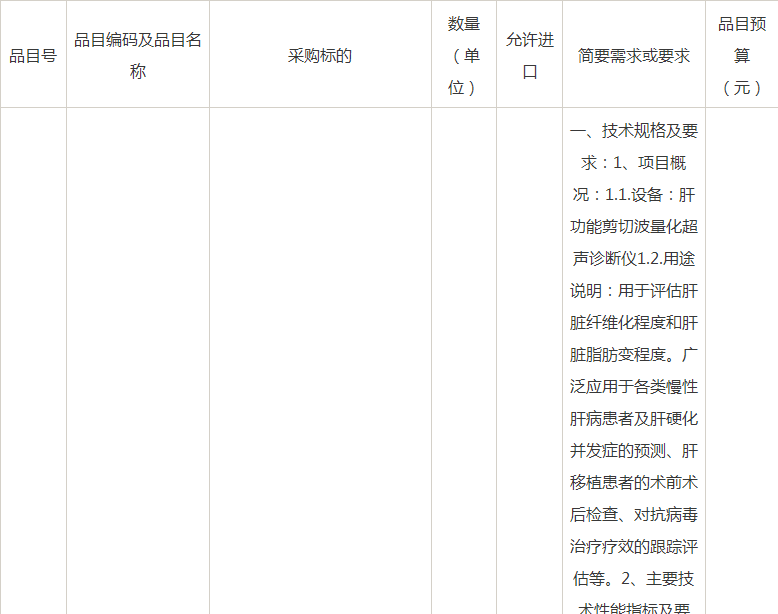Click the 采购标的 column header
778x614 pixels.
[320, 56]
